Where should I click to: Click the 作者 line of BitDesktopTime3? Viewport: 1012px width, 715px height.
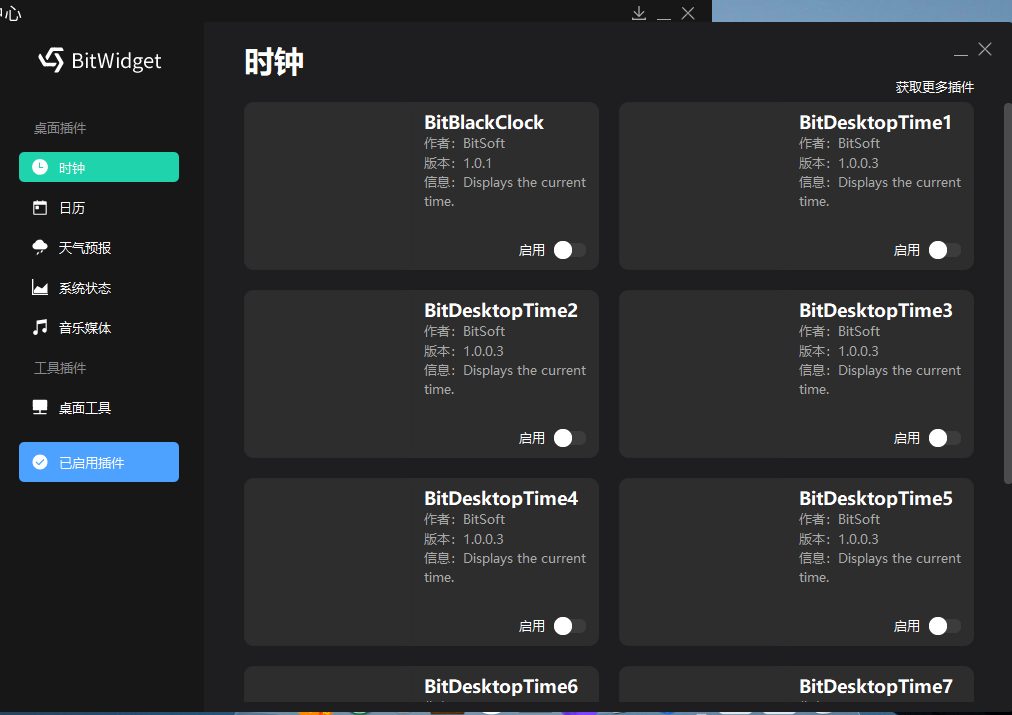tap(839, 331)
